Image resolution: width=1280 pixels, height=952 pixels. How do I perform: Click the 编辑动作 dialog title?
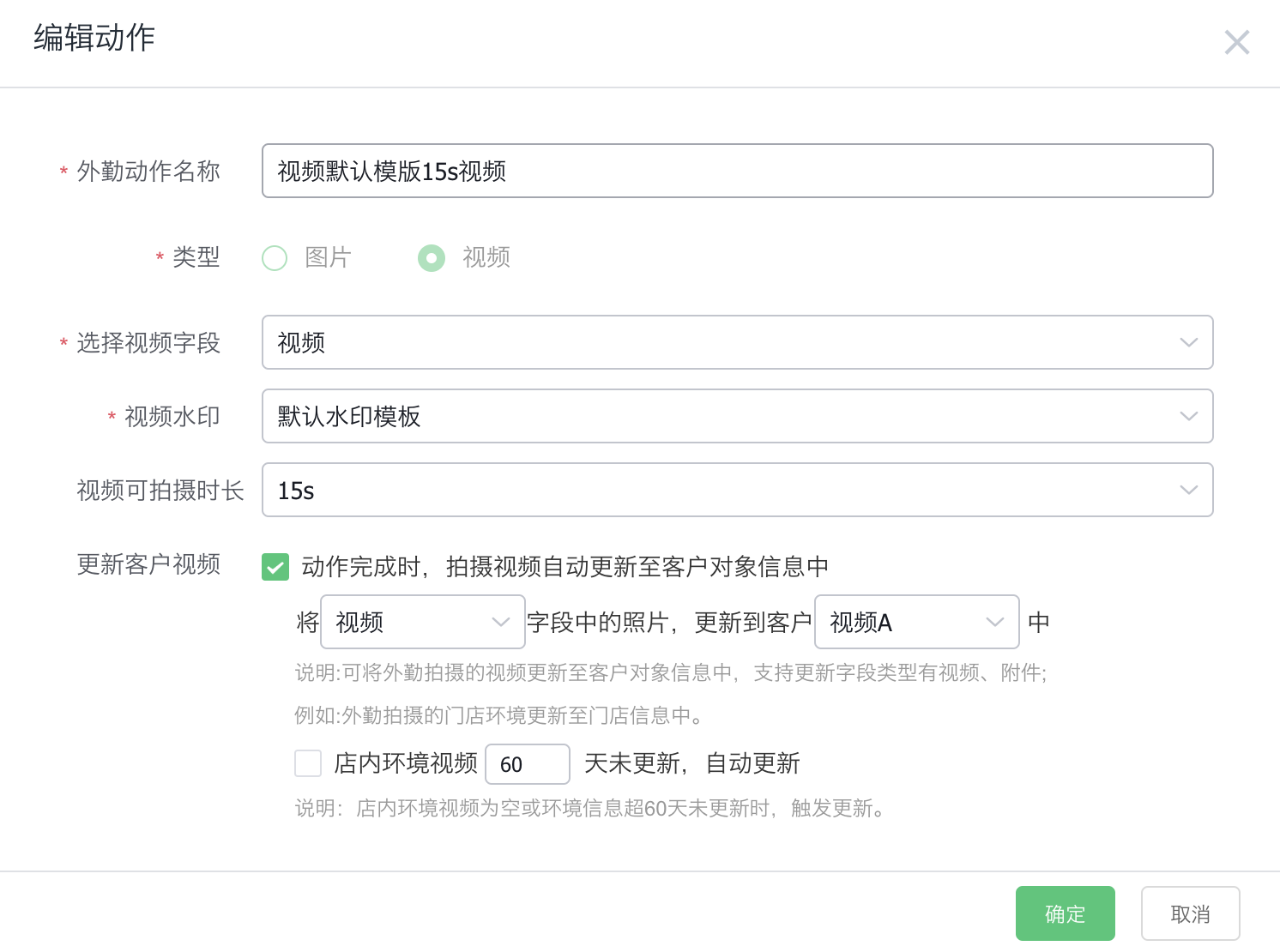click(93, 39)
